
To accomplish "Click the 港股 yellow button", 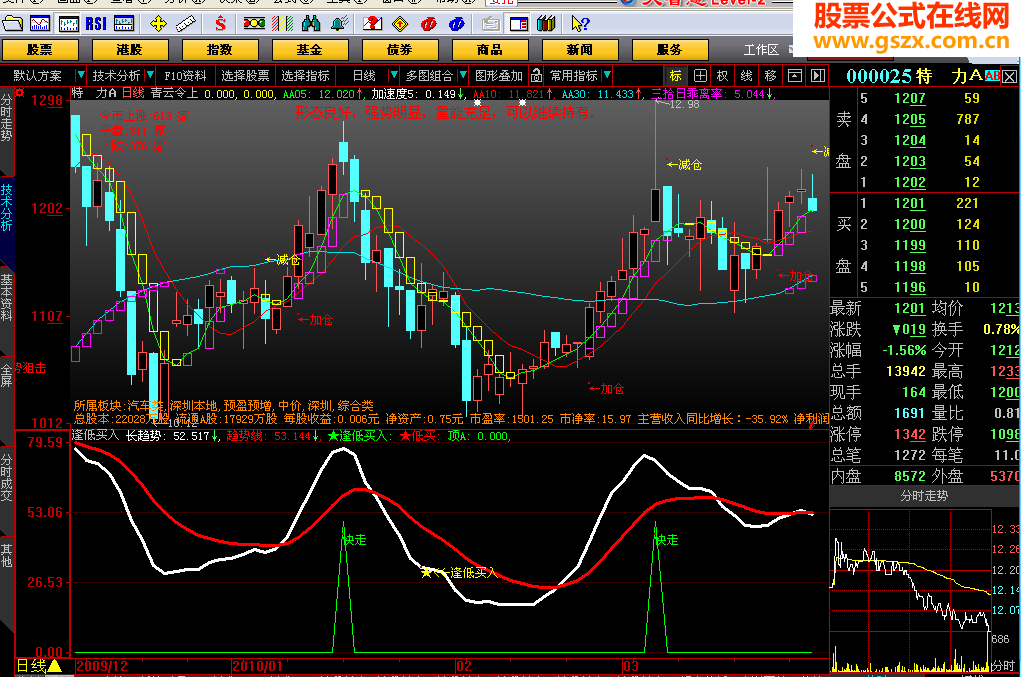I will [x=130, y=50].
